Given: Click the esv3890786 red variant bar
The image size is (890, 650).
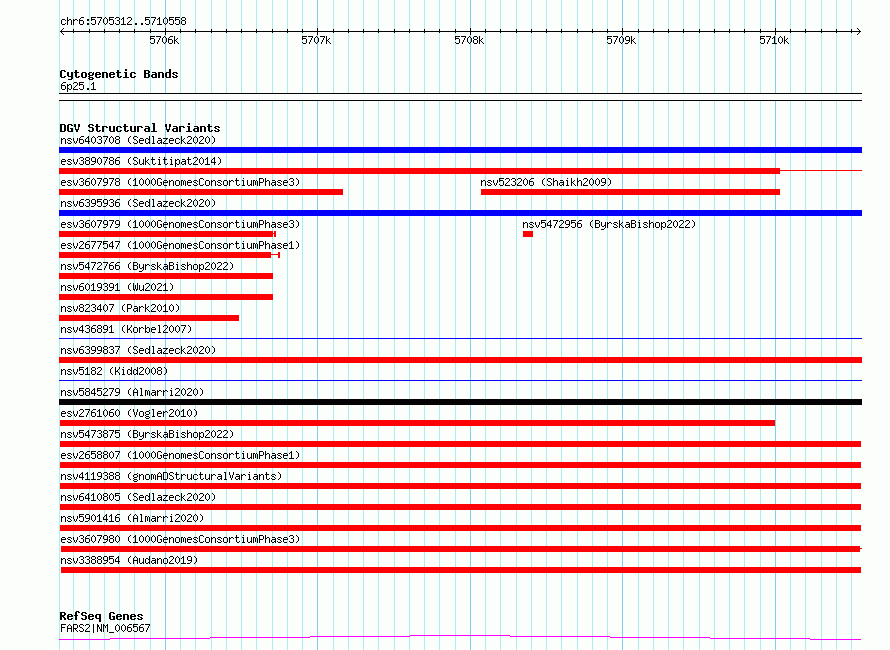Looking at the screenshot, I should (419, 171).
